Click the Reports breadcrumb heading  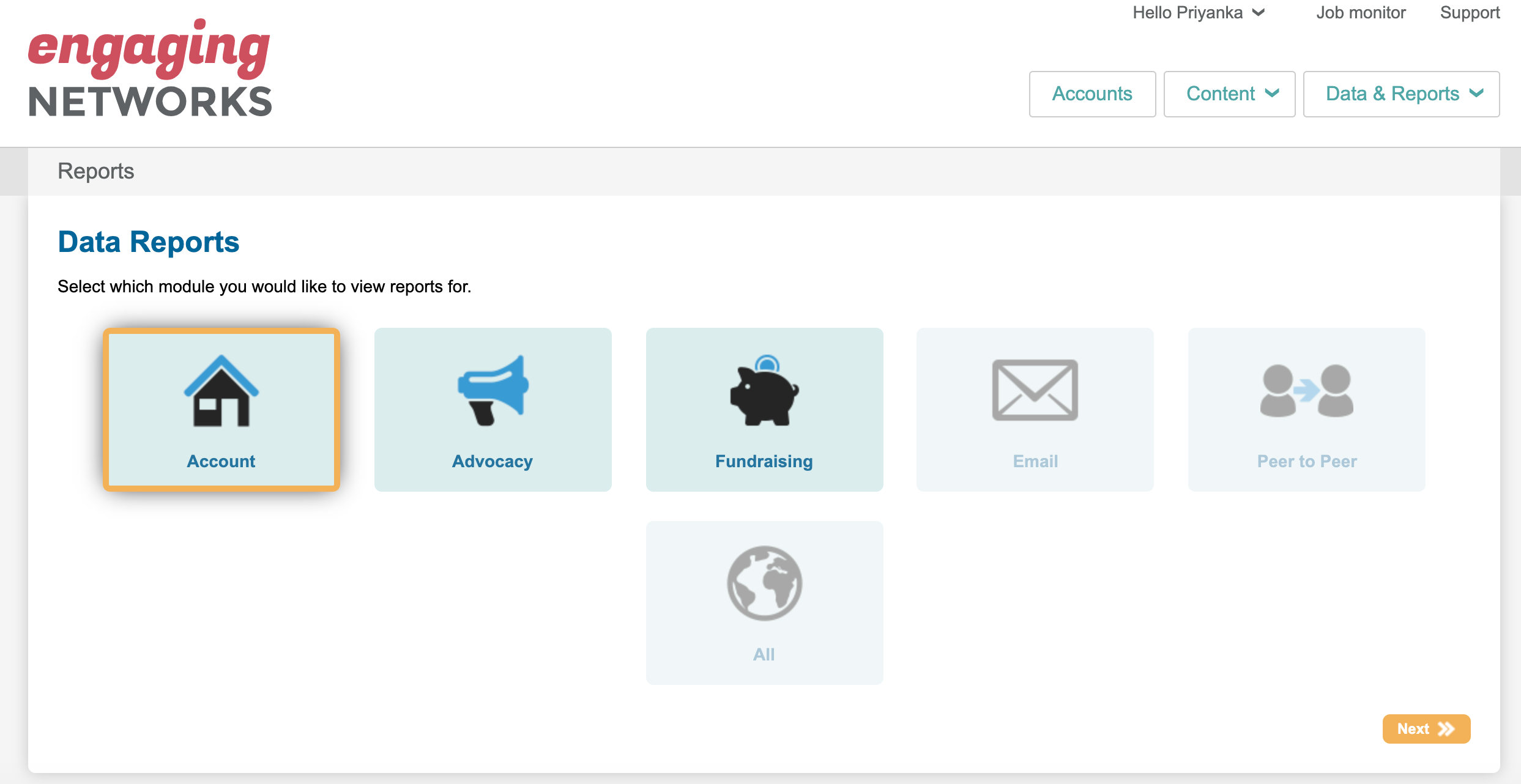[x=96, y=171]
